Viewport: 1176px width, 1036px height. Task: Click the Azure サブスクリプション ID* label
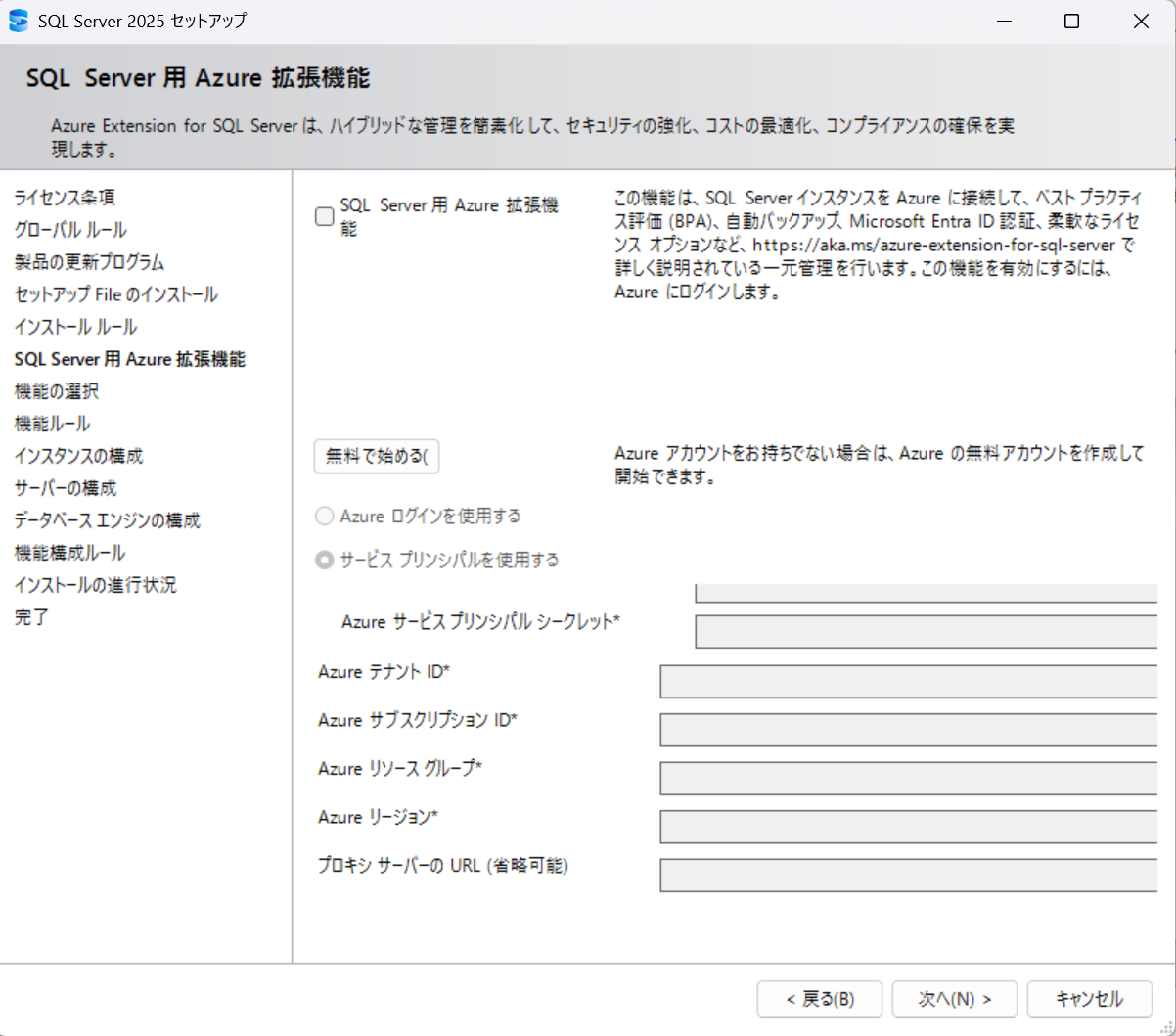coord(418,720)
